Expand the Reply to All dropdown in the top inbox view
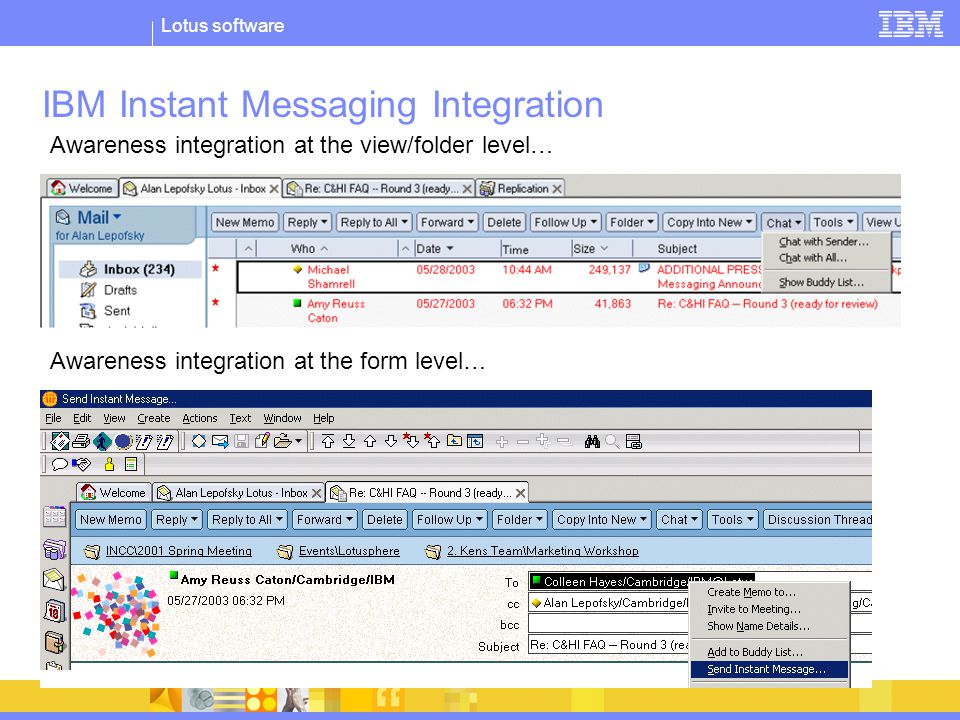 tap(405, 223)
